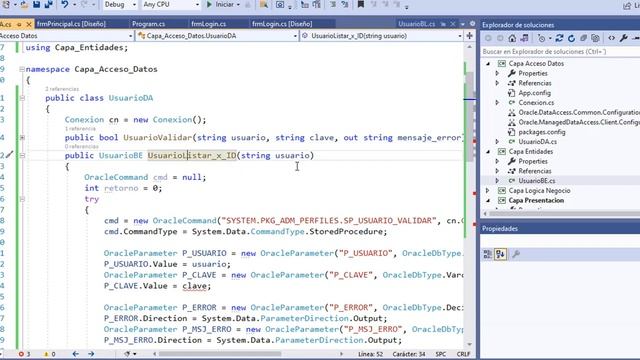Image resolution: width=640 pixels, height=360 pixels.
Task: Open the UsuarioListar_x_ID member dropdown
Action: coord(382,36)
